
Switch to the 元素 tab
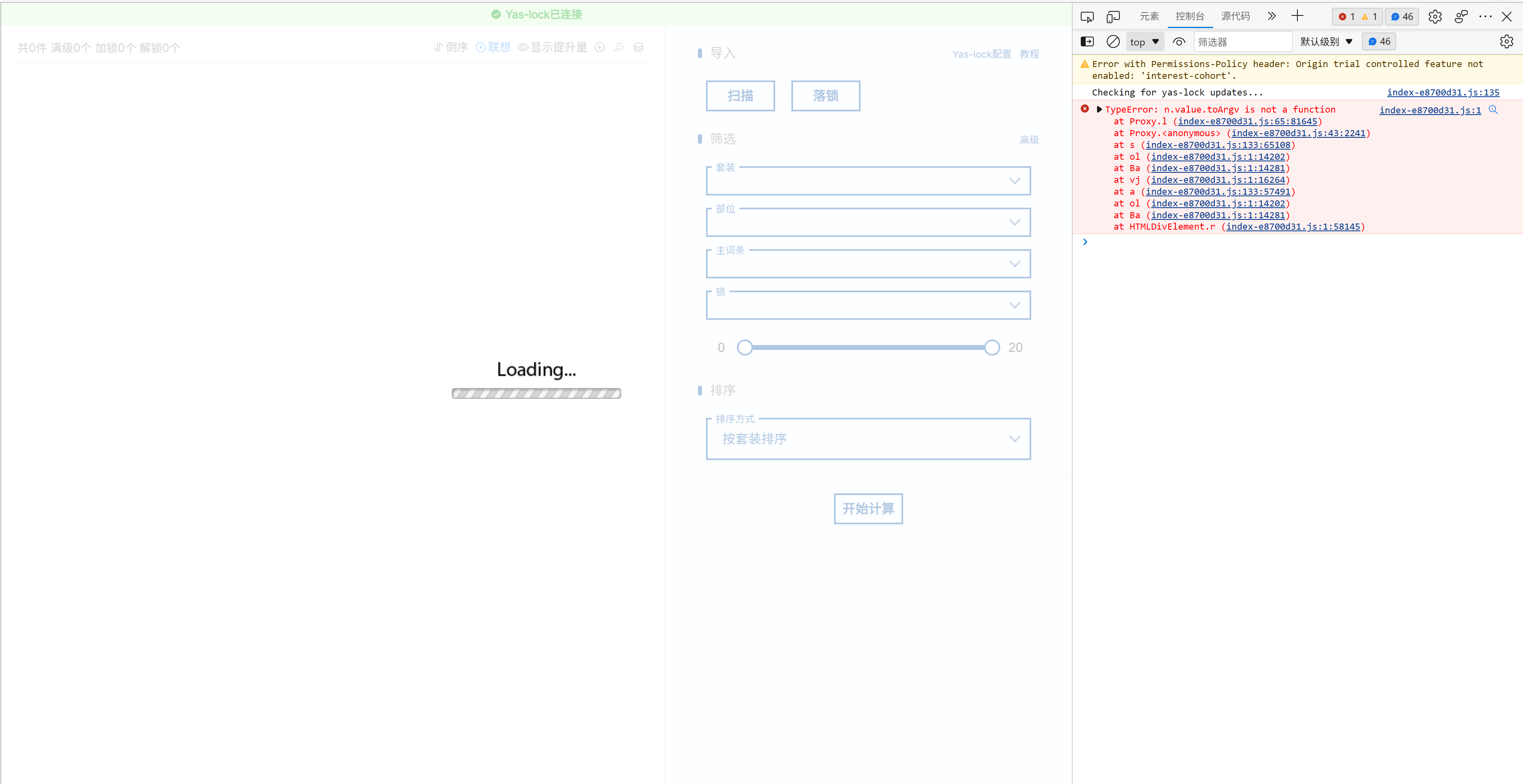coord(1149,17)
